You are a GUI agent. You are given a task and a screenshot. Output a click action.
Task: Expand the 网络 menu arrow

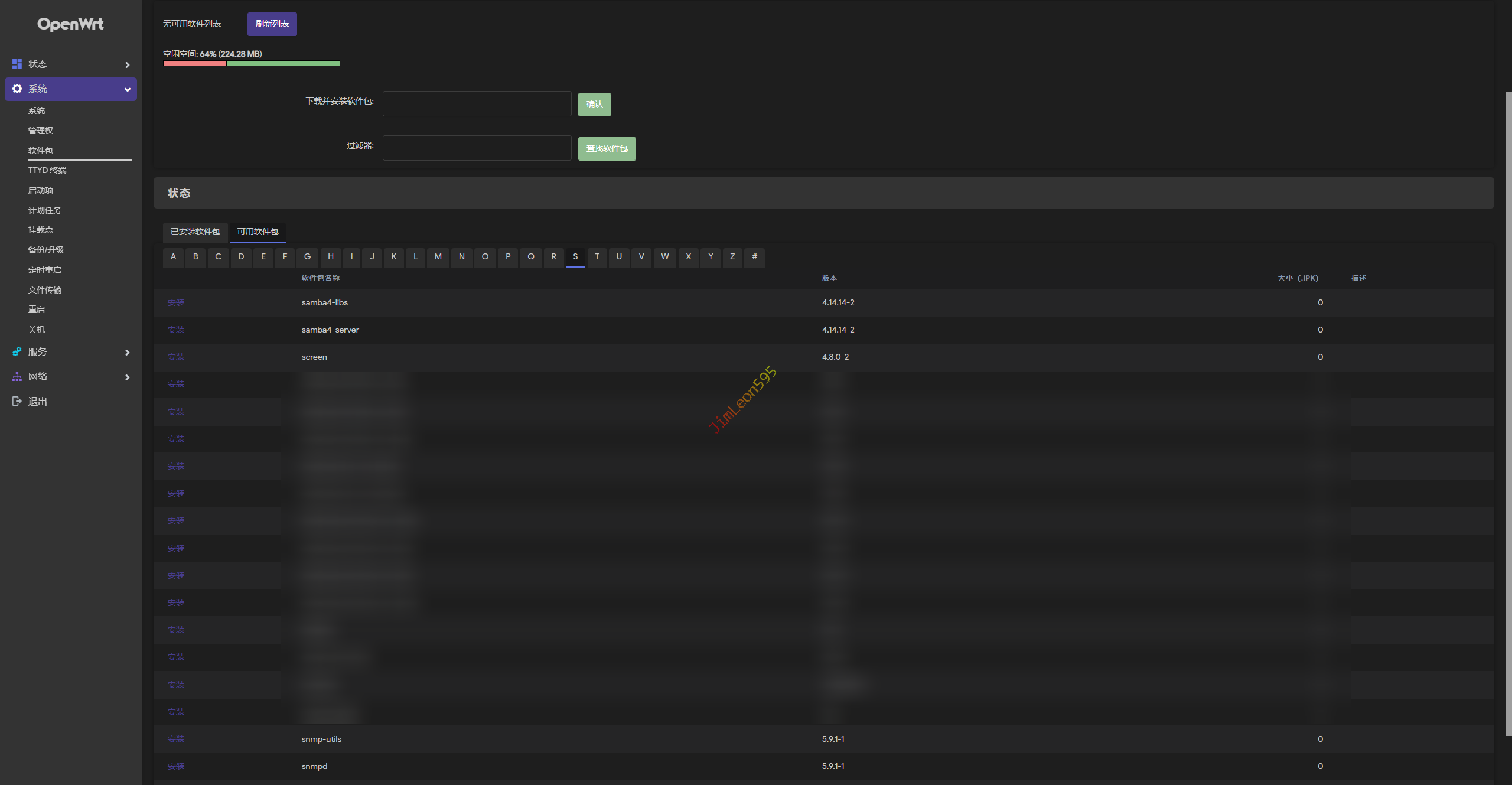[127, 377]
